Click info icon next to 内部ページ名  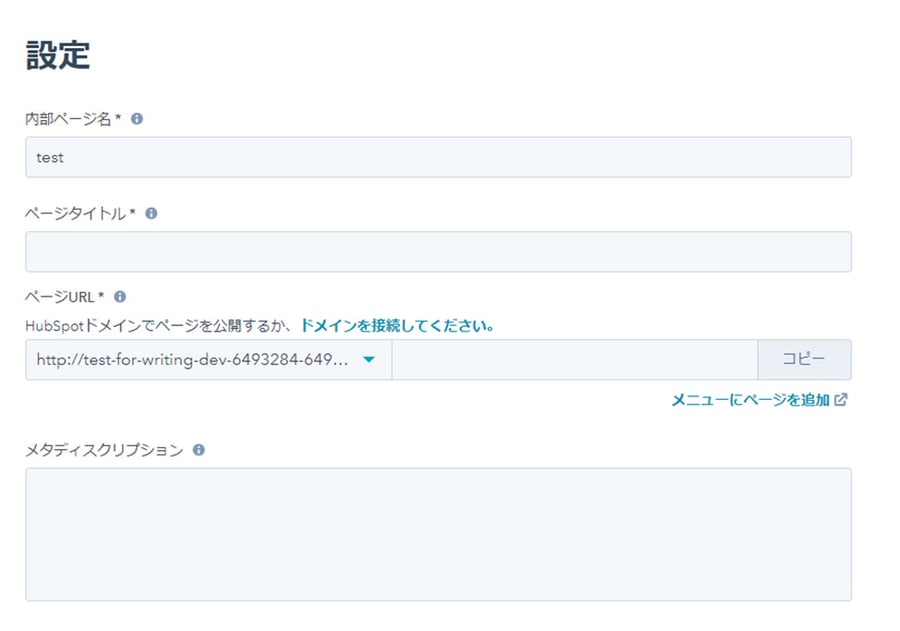pos(137,119)
